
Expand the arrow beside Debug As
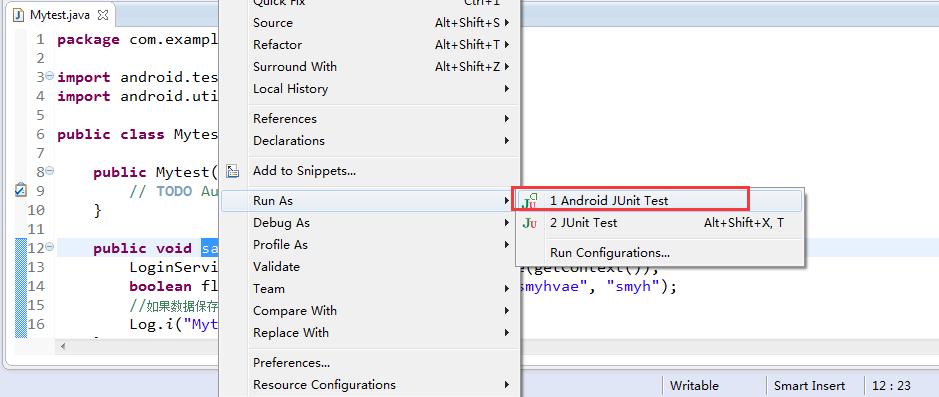pyautogui.click(x=507, y=223)
